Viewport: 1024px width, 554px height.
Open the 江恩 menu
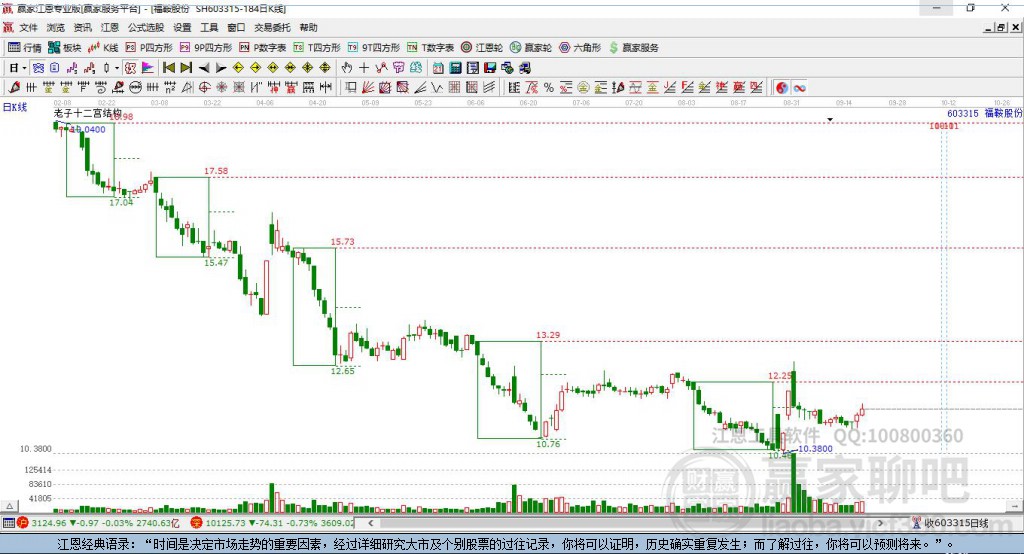(x=110, y=27)
